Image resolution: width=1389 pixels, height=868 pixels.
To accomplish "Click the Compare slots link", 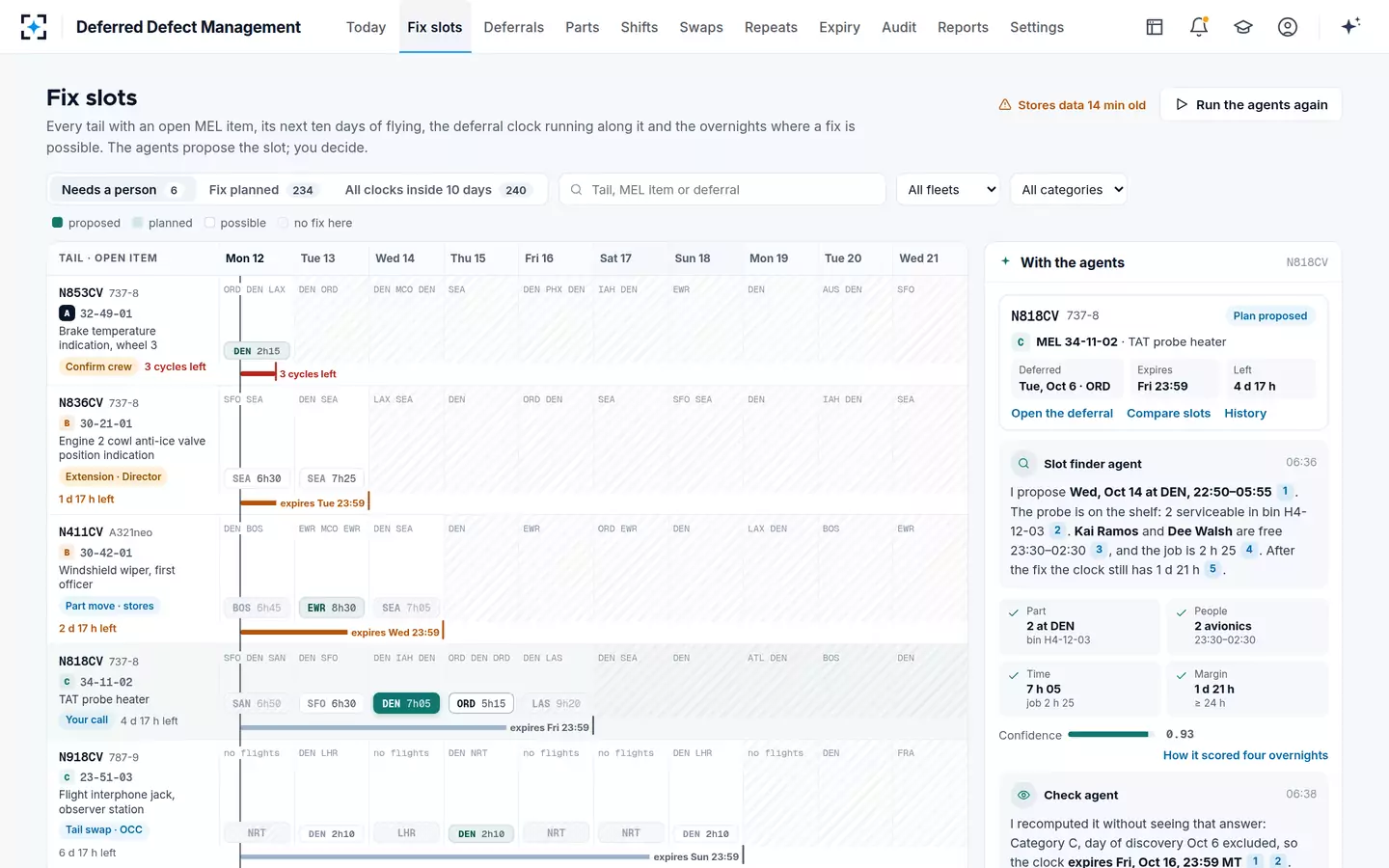I will click(x=1168, y=414).
